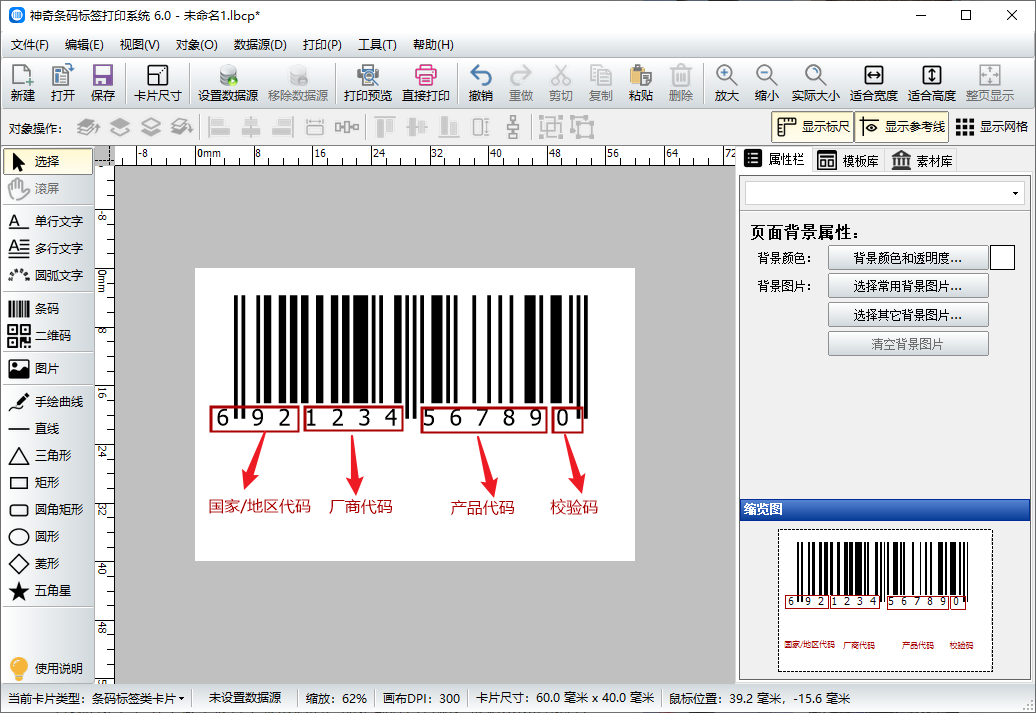Open the 使用说明 help bulb
The image size is (1036, 713).
tap(46, 668)
